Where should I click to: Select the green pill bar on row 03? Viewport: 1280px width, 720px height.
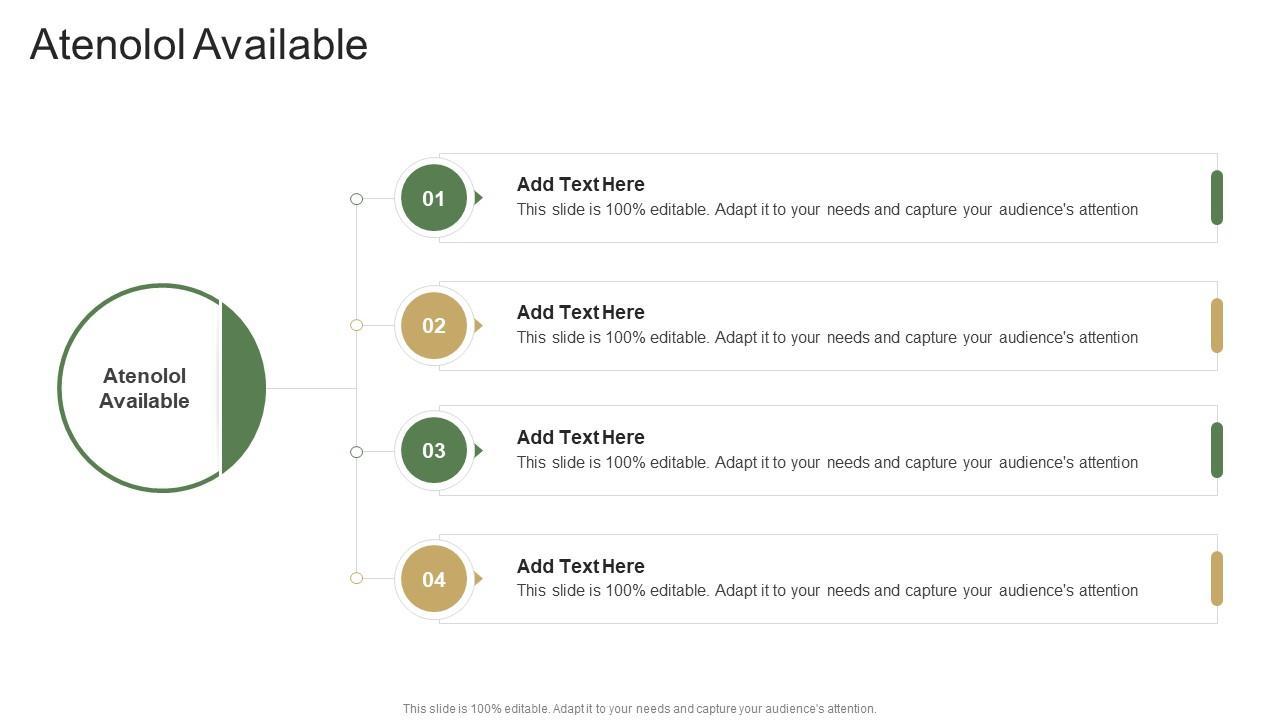pyautogui.click(x=1217, y=450)
